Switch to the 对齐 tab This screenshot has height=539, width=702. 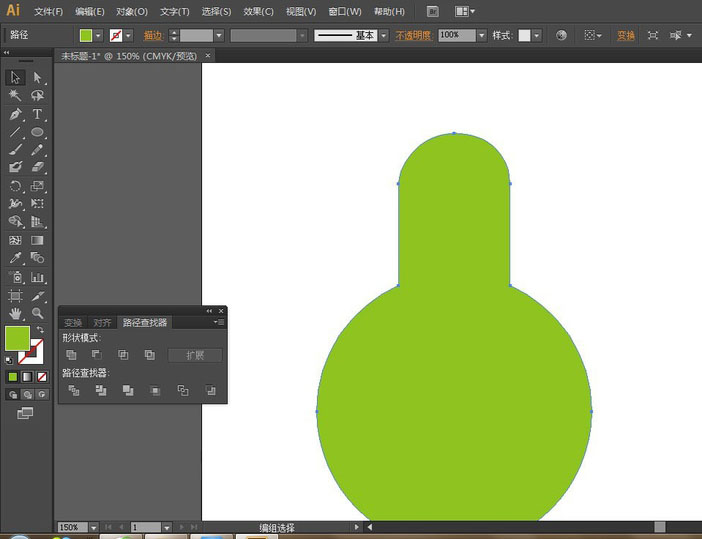102,323
